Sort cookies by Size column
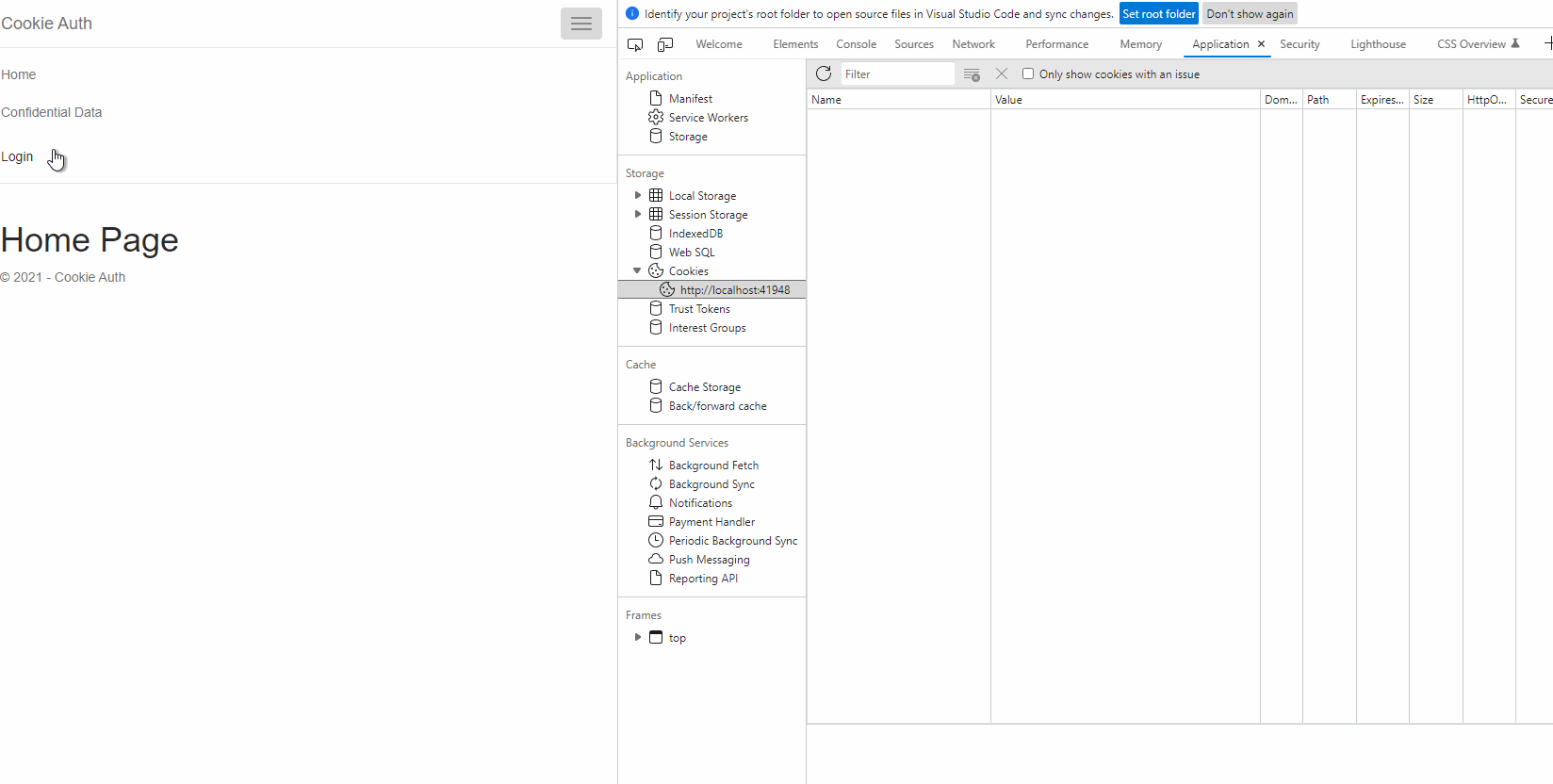Screen dimensions: 1553x784 click(1436, 99)
